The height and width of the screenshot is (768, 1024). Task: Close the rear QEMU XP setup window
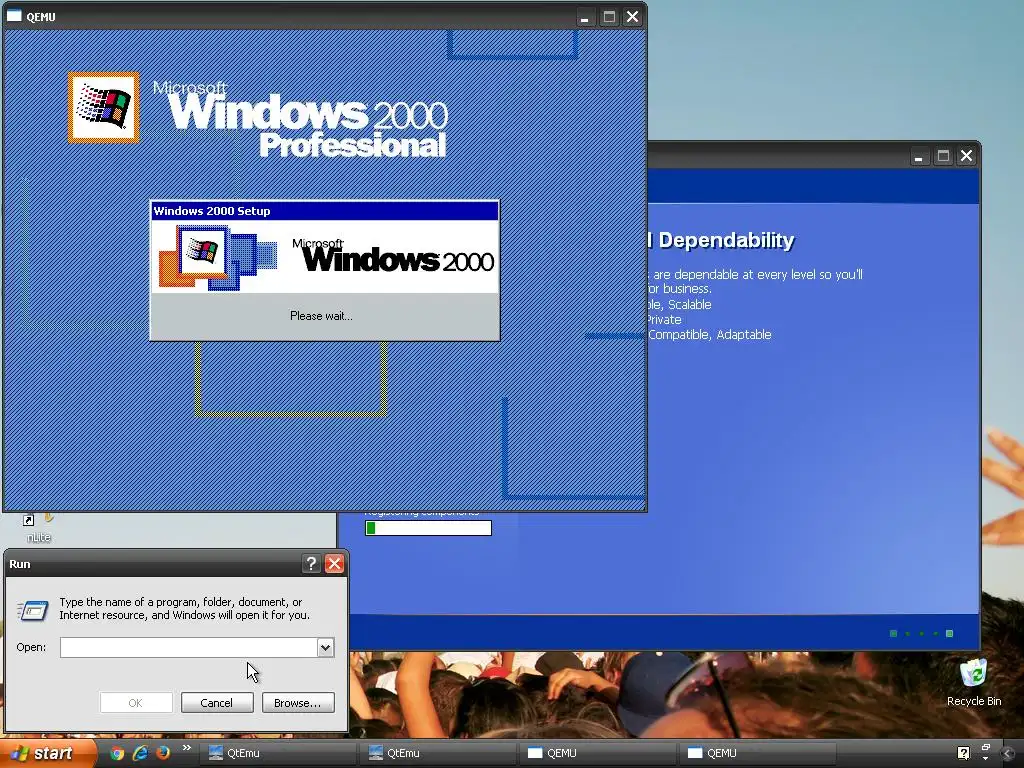click(966, 156)
